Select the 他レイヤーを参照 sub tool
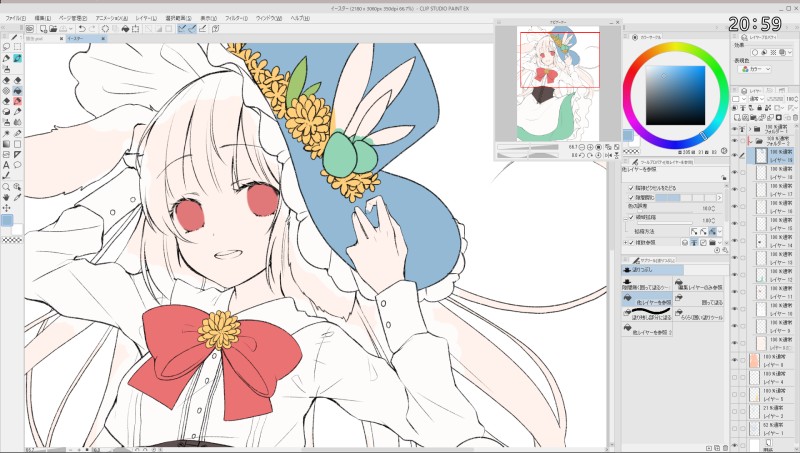The width and height of the screenshot is (800, 453). [x=646, y=299]
